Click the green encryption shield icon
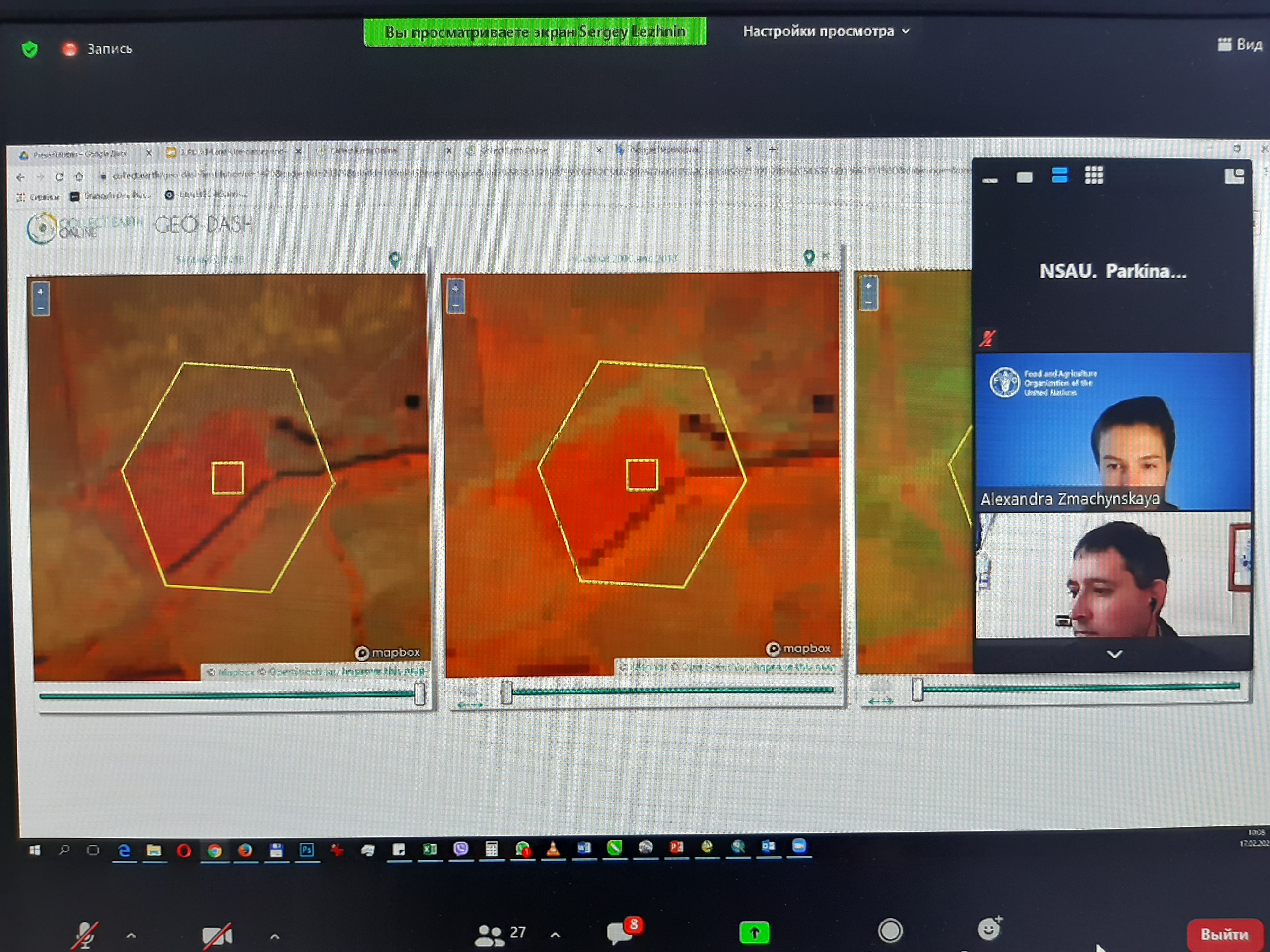 (x=30, y=50)
